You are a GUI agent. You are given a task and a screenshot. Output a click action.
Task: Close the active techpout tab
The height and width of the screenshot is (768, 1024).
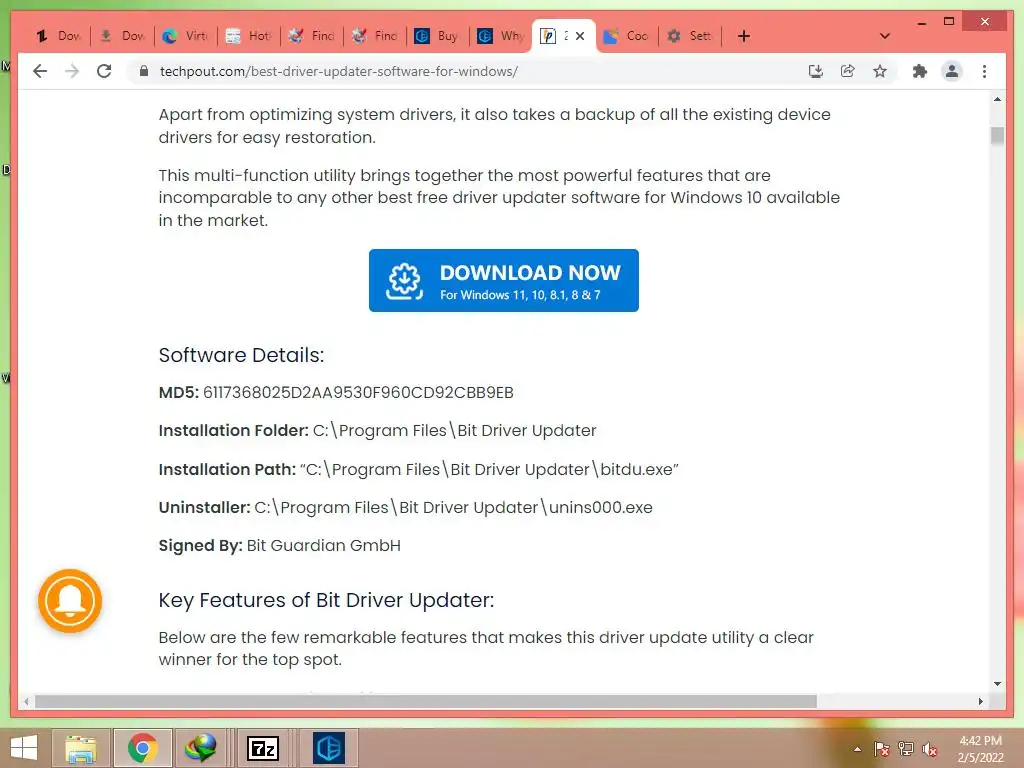click(580, 36)
